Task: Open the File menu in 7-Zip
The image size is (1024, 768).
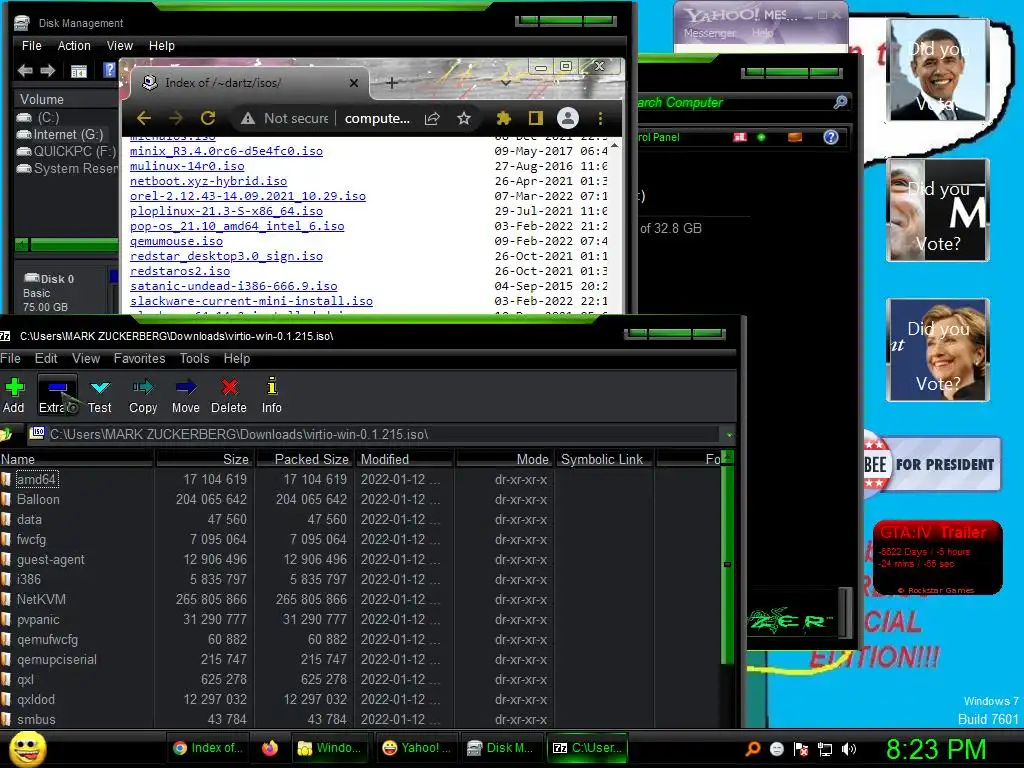Action: (10, 359)
